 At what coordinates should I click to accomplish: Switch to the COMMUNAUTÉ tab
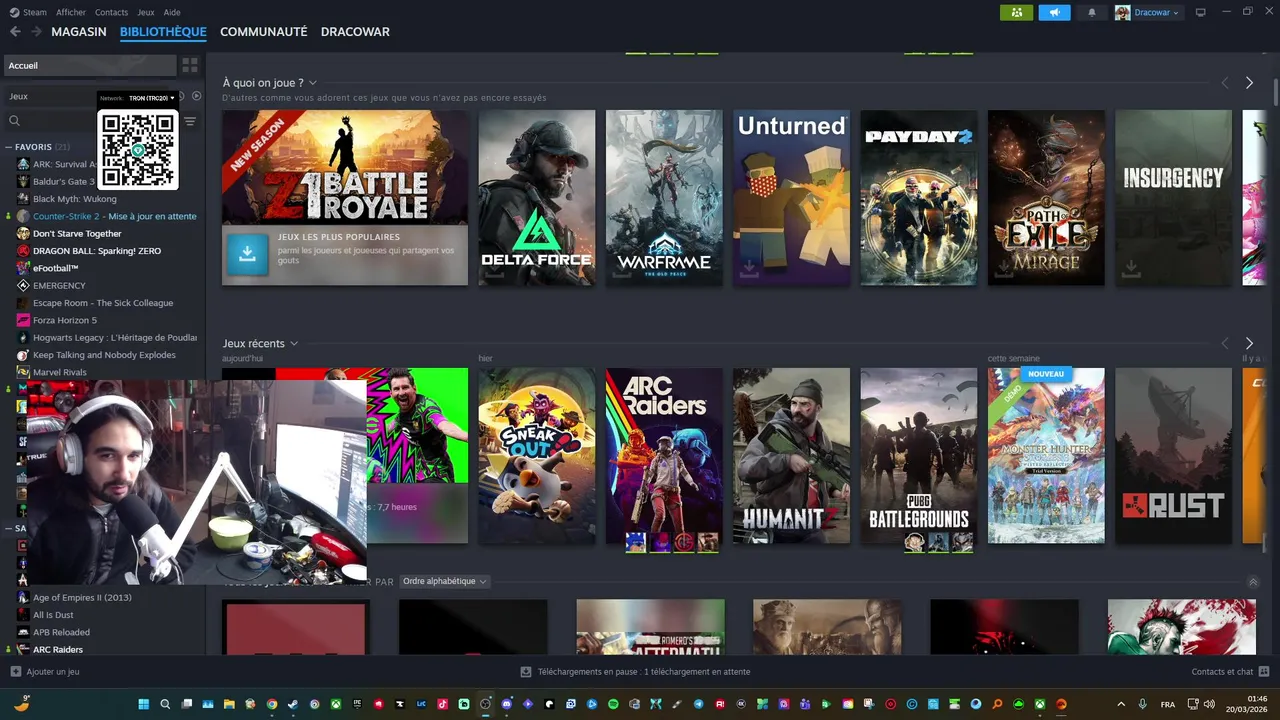264,32
